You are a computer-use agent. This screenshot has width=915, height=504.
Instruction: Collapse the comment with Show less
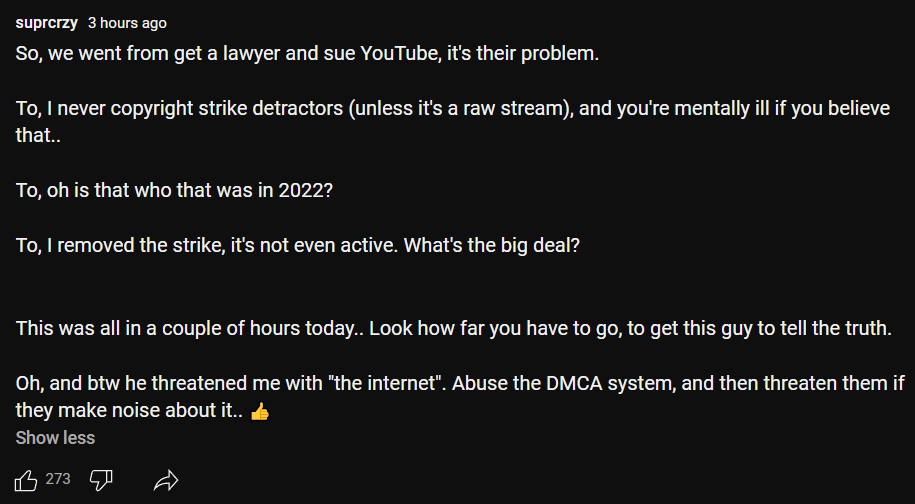tap(55, 438)
